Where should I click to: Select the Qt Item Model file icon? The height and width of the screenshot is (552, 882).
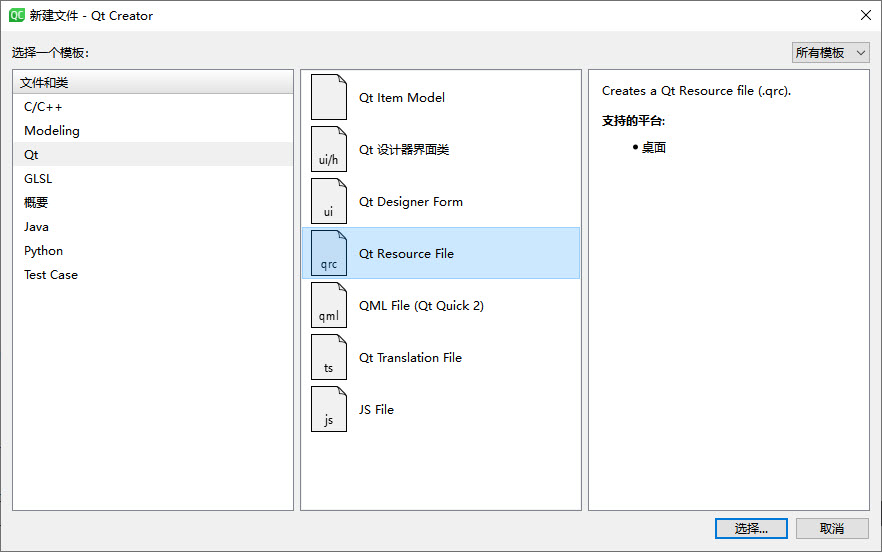click(x=329, y=97)
